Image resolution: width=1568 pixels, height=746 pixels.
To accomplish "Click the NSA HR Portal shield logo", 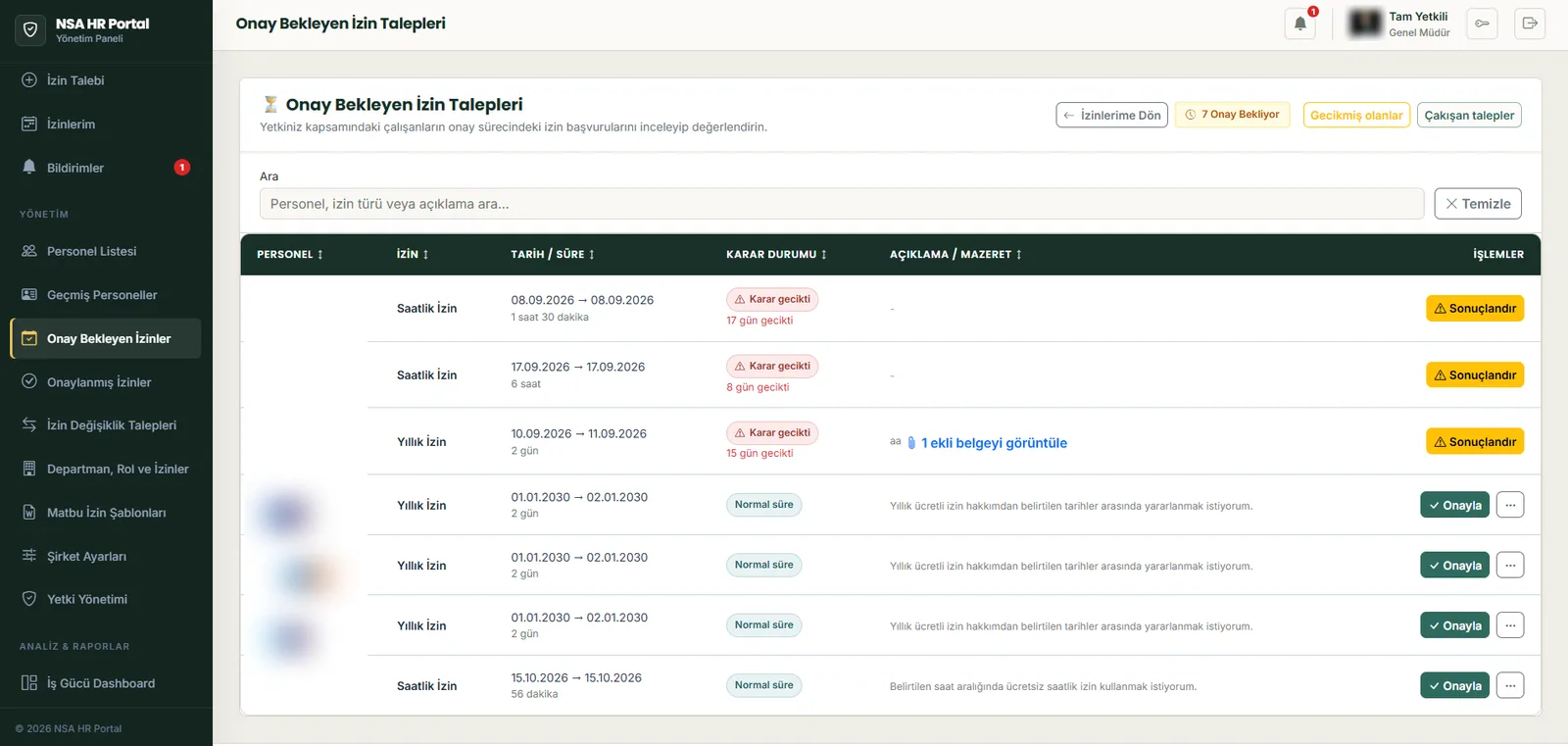I will point(30,30).
